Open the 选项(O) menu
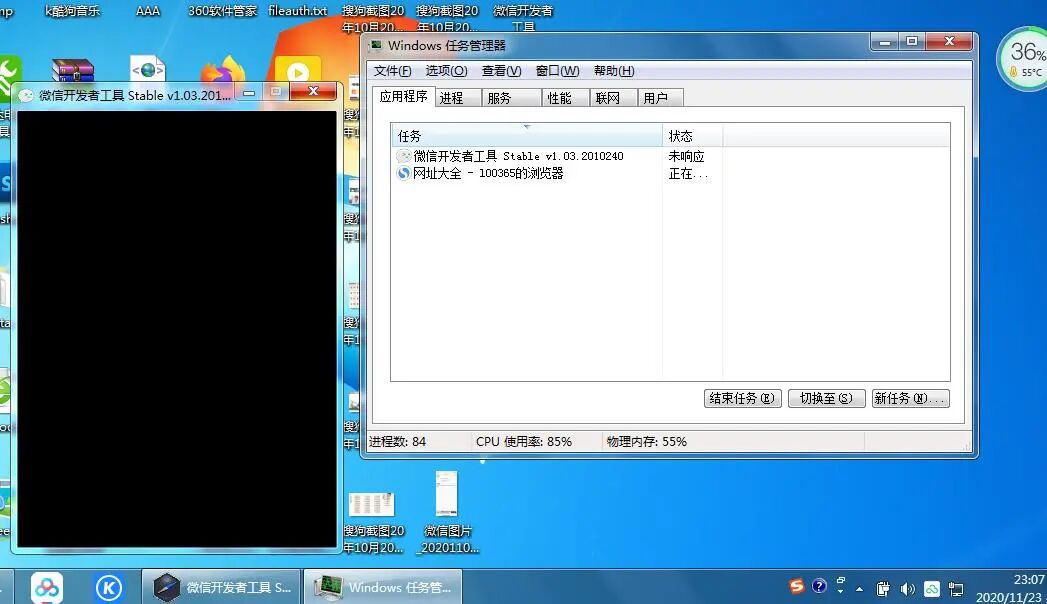This screenshot has height=604, width=1047. [x=446, y=71]
